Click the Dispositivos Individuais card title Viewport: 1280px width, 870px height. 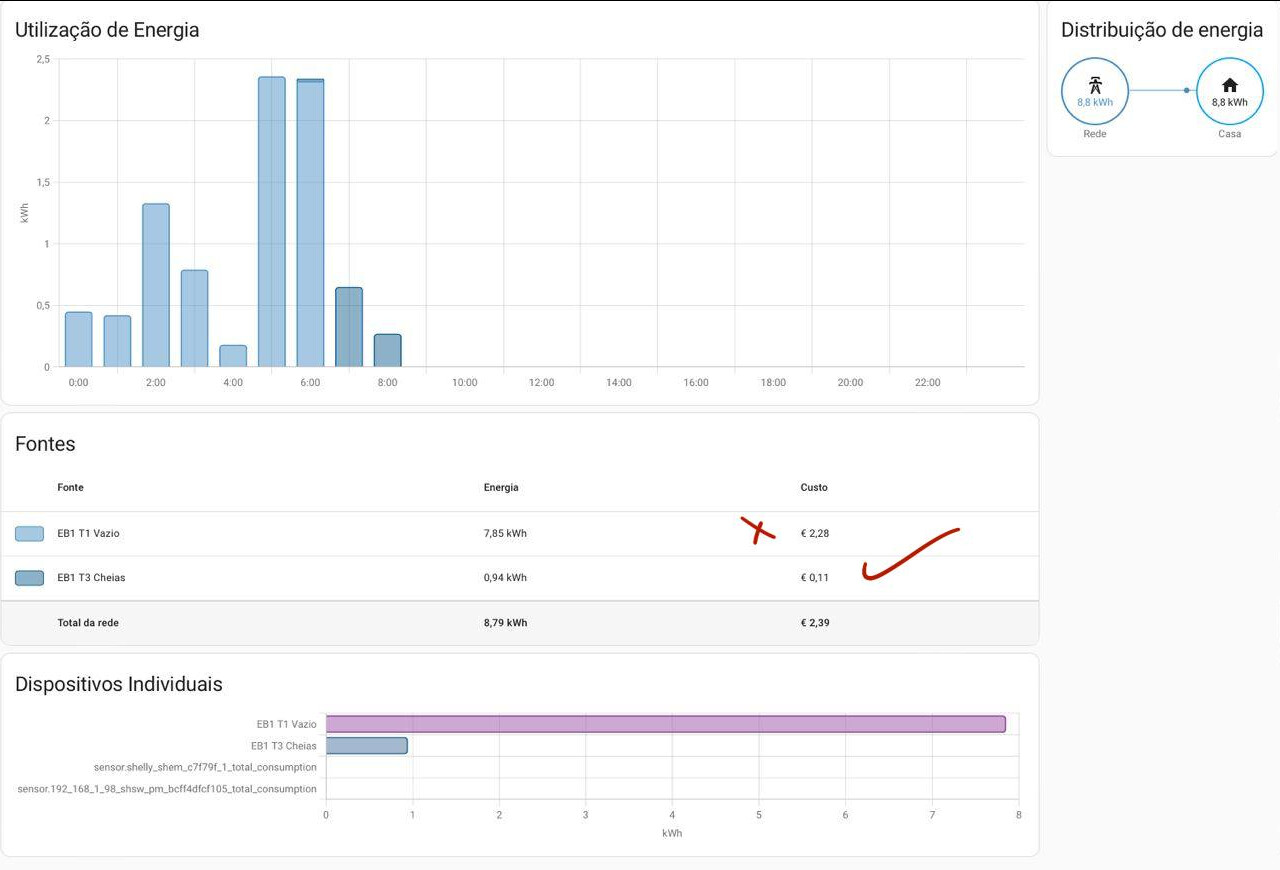click(118, 684)
